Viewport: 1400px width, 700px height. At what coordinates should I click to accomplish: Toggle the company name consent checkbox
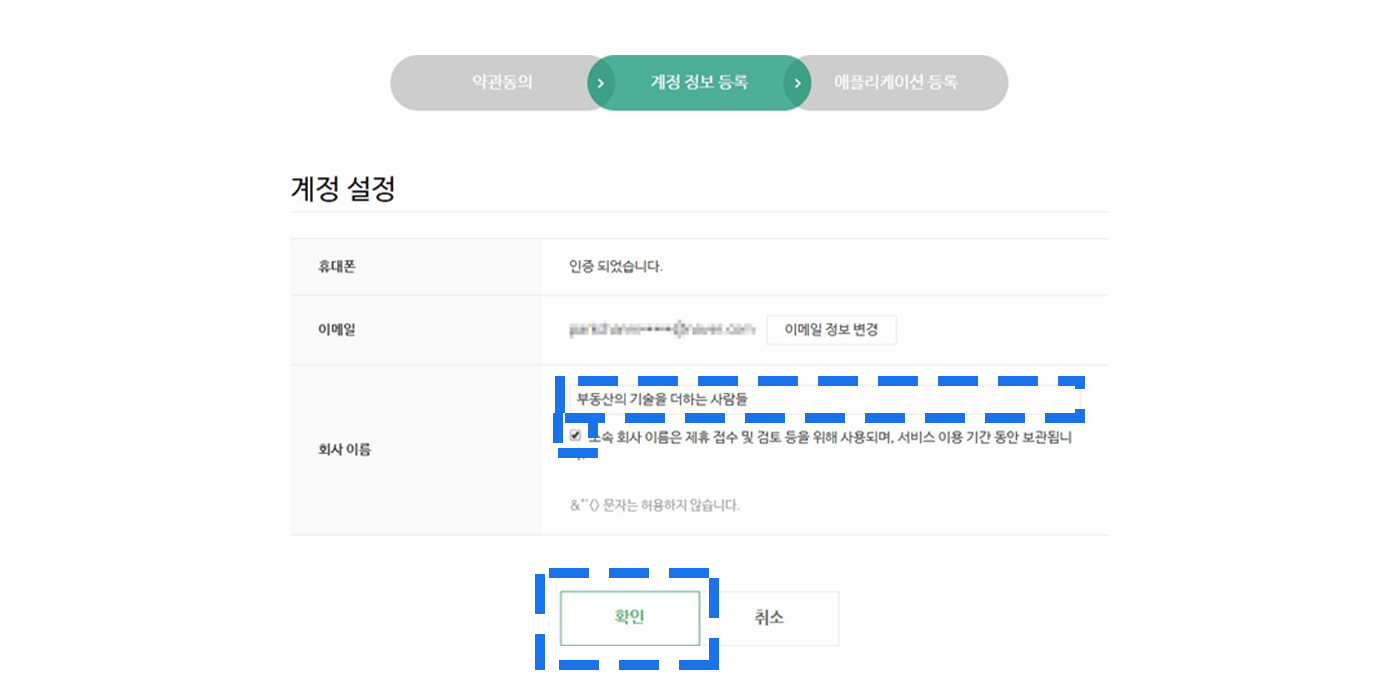click(575, 436)
